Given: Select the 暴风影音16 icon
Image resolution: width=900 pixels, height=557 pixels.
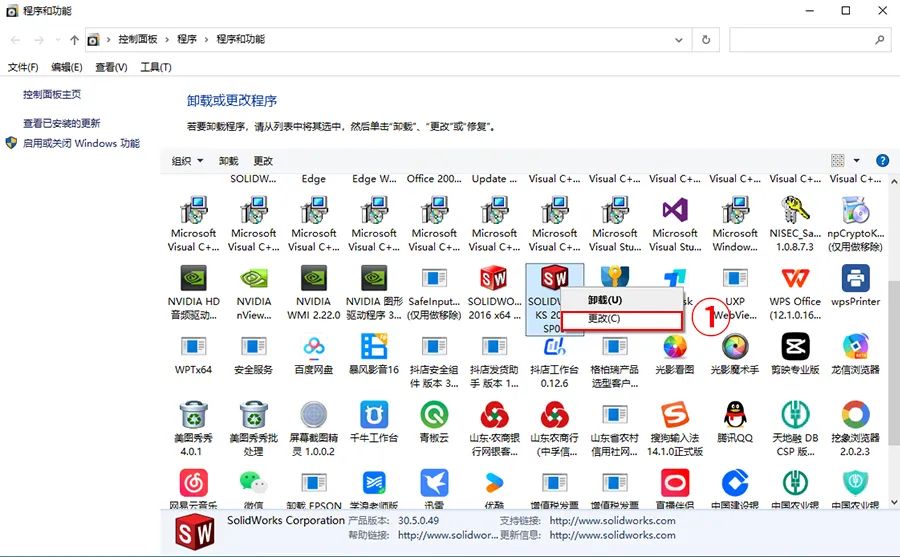Looking at the screenshot, I should (x=374, y=347).
